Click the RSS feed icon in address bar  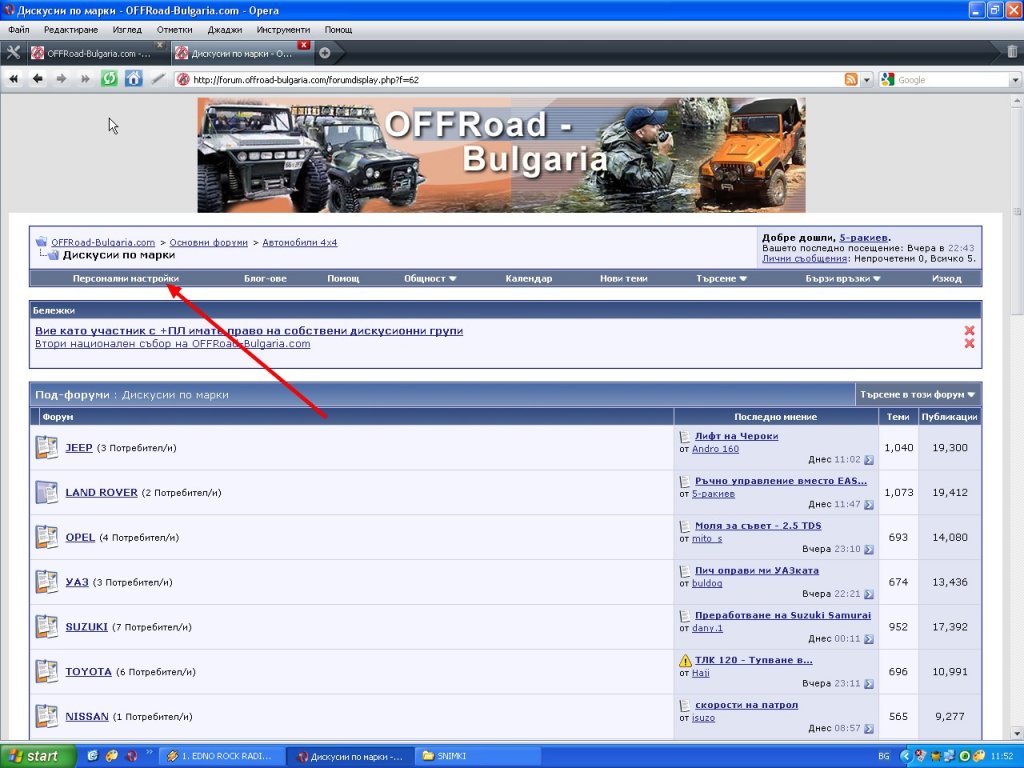(850, 80)
